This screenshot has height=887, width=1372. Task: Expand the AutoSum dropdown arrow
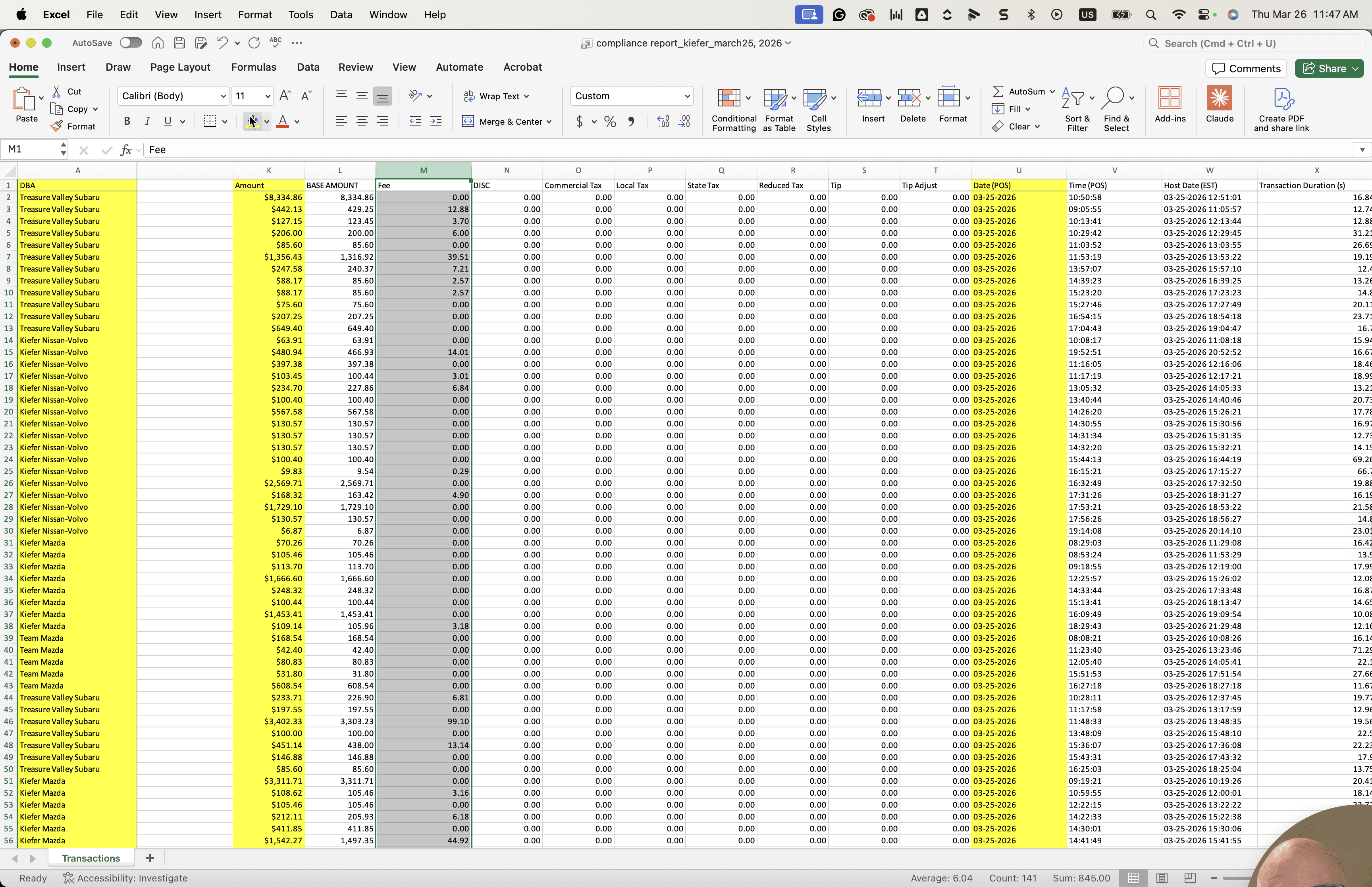[1052, 92]
